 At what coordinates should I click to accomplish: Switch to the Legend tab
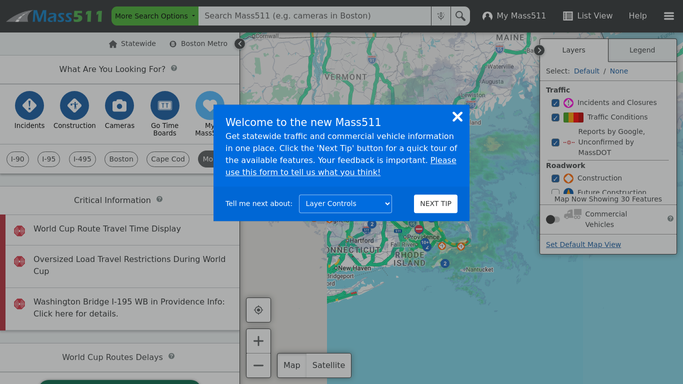click(x=642, y=50)
